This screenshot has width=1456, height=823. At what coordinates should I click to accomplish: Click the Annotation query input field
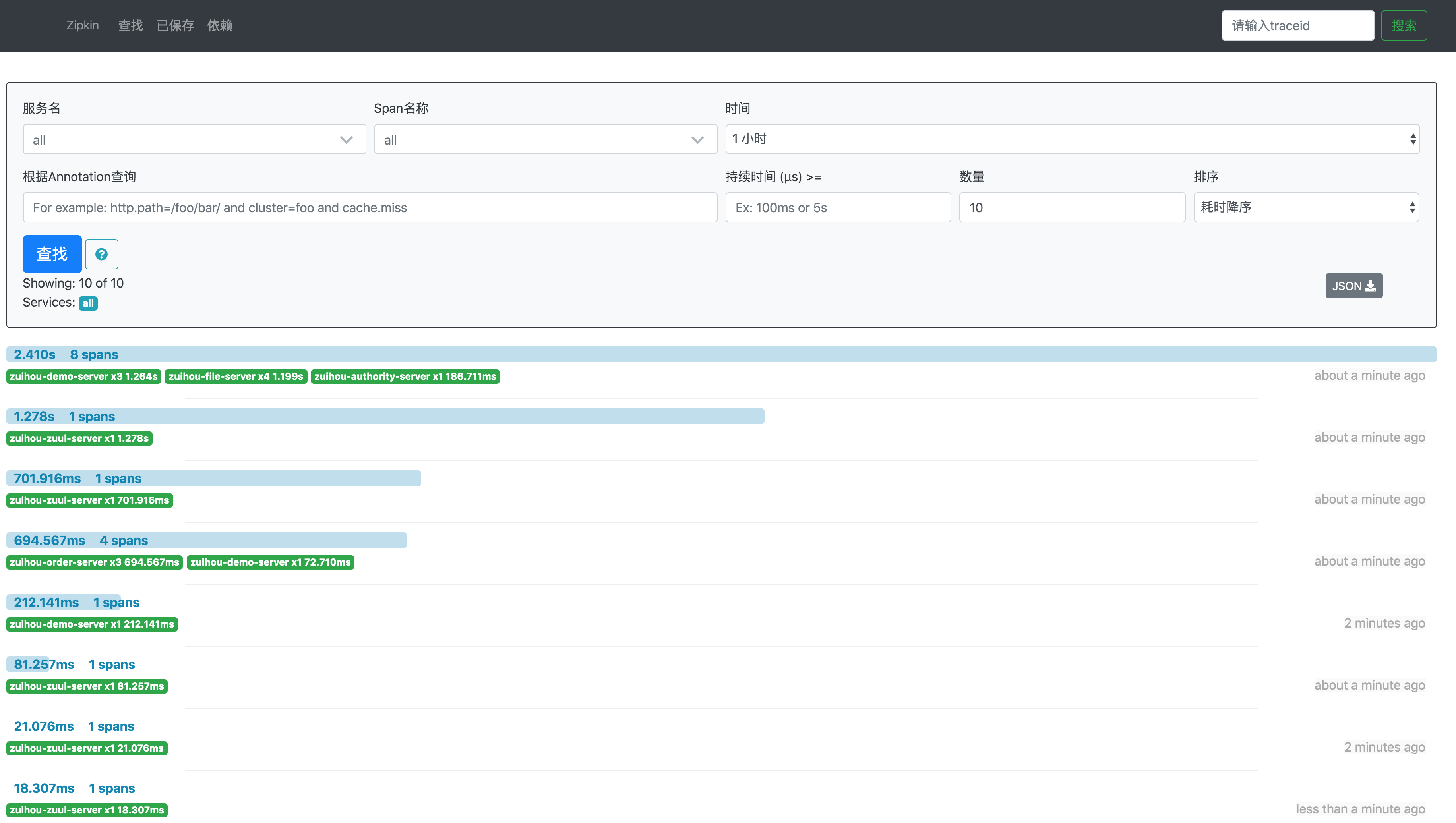click(370, 207)
